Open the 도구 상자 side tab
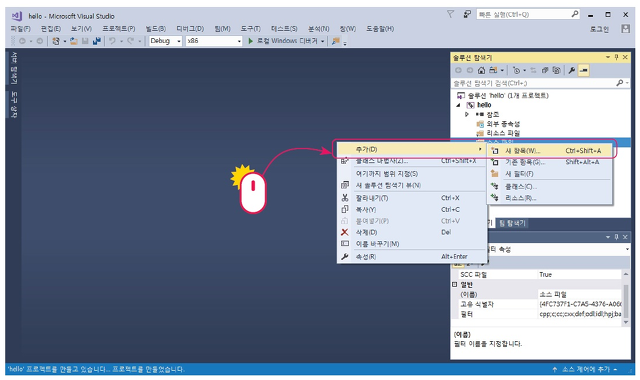640x380 pixels. click(x=14, y=104)
